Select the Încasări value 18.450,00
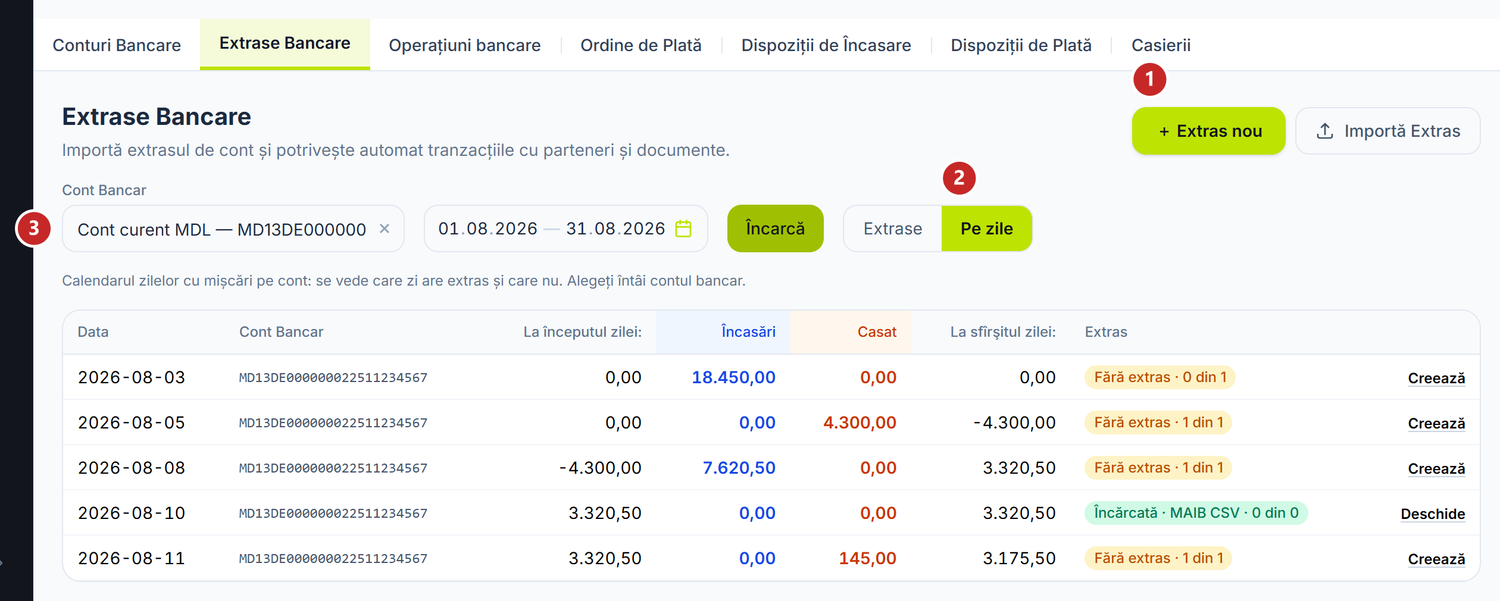The width and height of the screenshot is (1500, 601). (733, 377)
